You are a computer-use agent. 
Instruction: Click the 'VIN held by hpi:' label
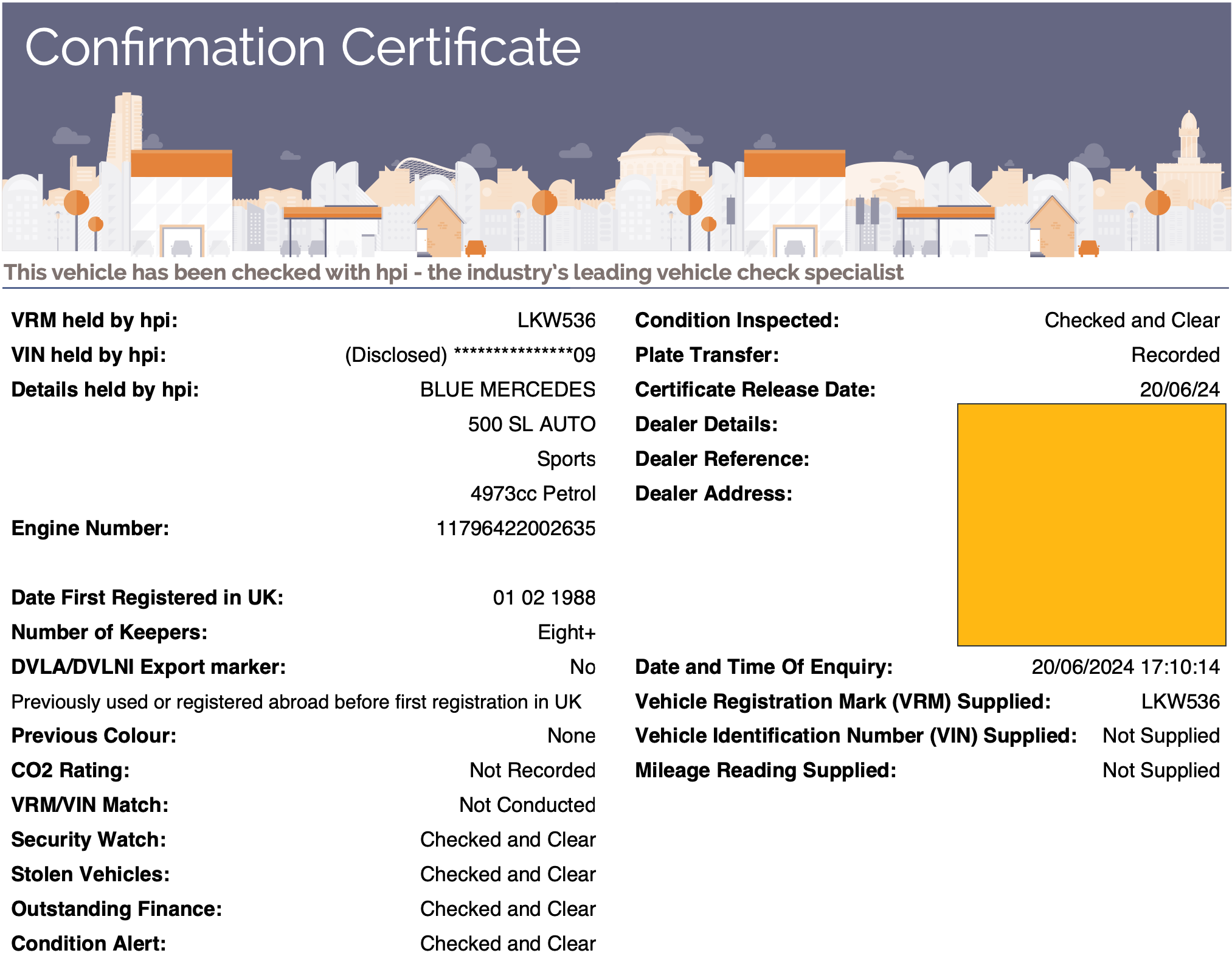click(89, 355)
